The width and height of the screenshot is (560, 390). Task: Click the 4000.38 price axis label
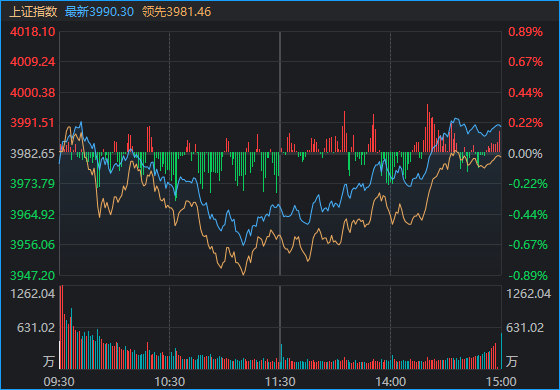(32, 93)
